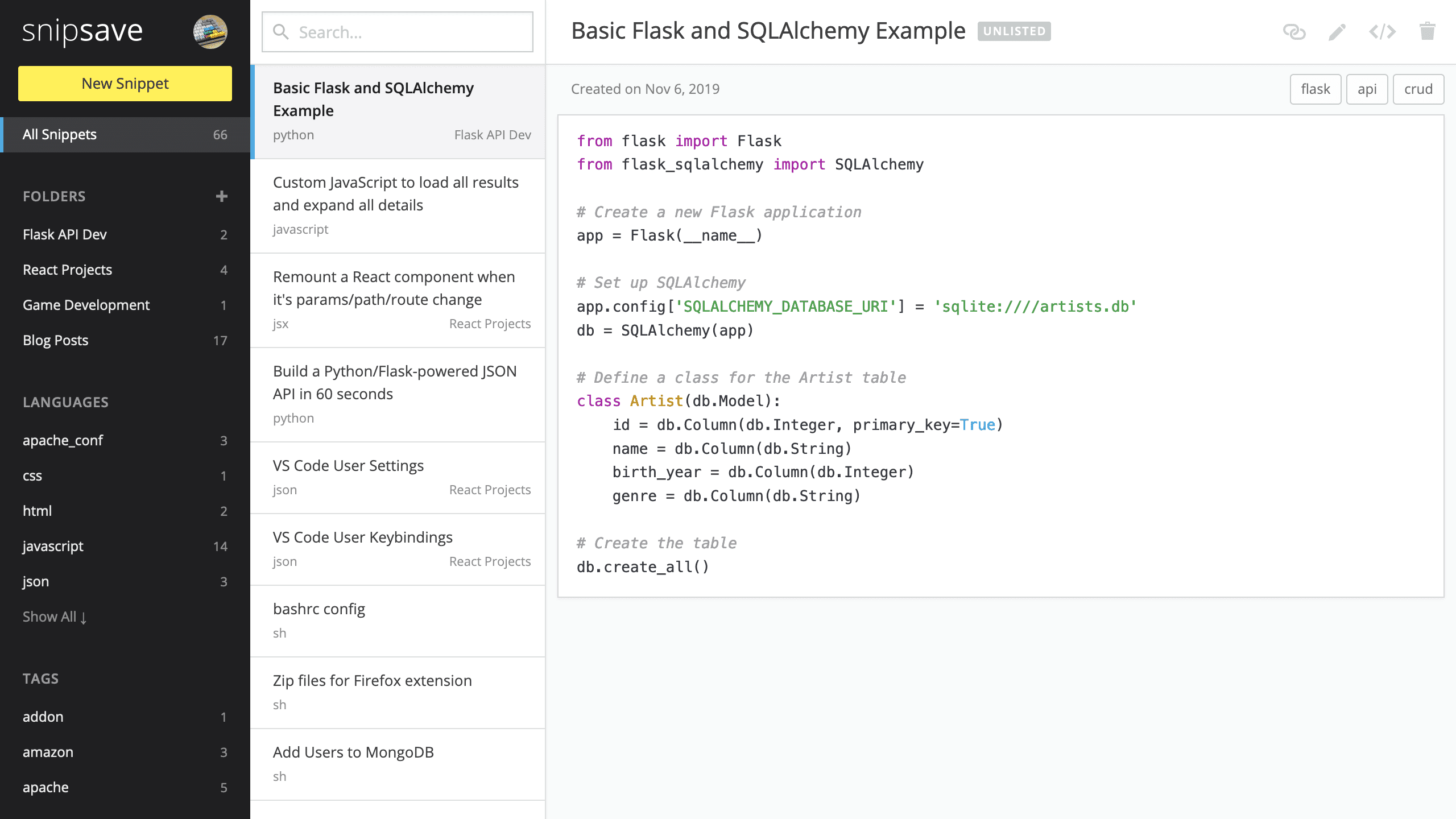
Task: Select Basic Flask and SQLAlchemy Example snippet
Action: click(398, 111)
